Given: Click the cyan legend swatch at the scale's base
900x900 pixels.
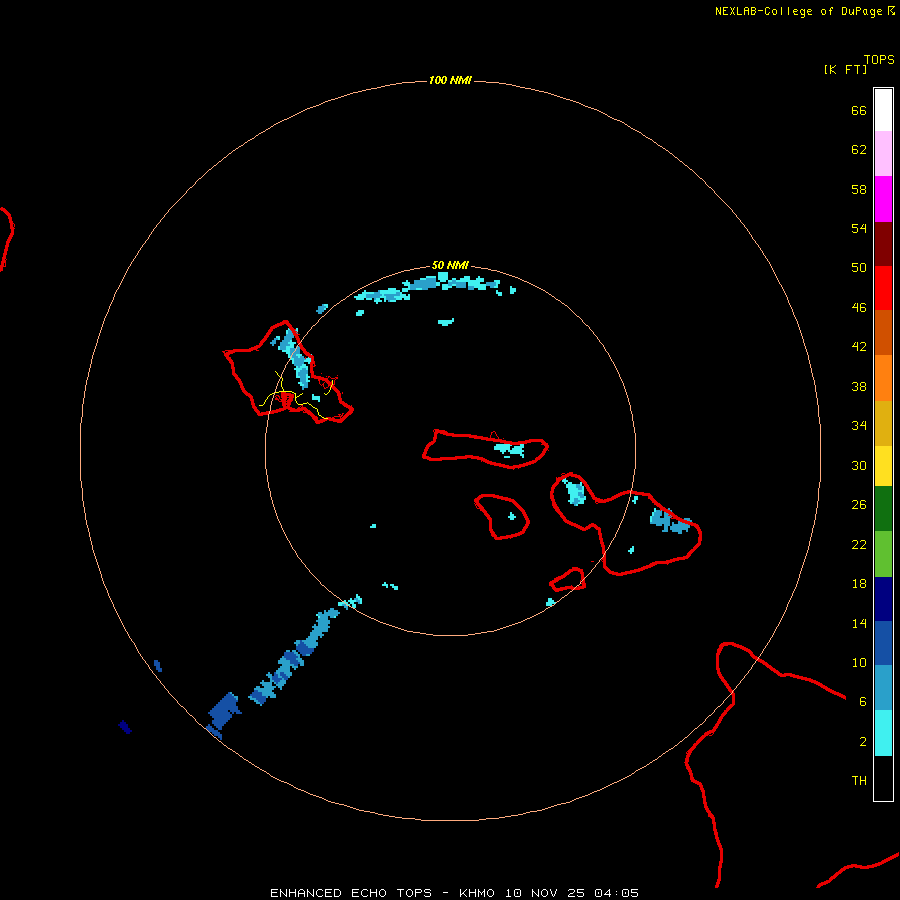Looking at the screenshot, I should [x=883, y=733].
